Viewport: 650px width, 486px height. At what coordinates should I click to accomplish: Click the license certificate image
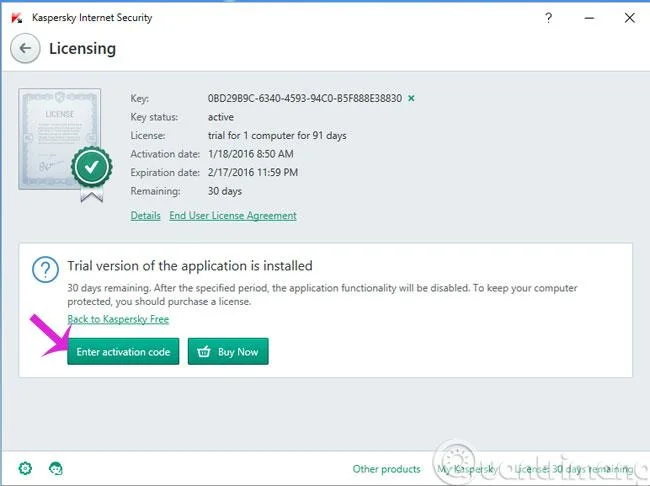pos(64,144)
